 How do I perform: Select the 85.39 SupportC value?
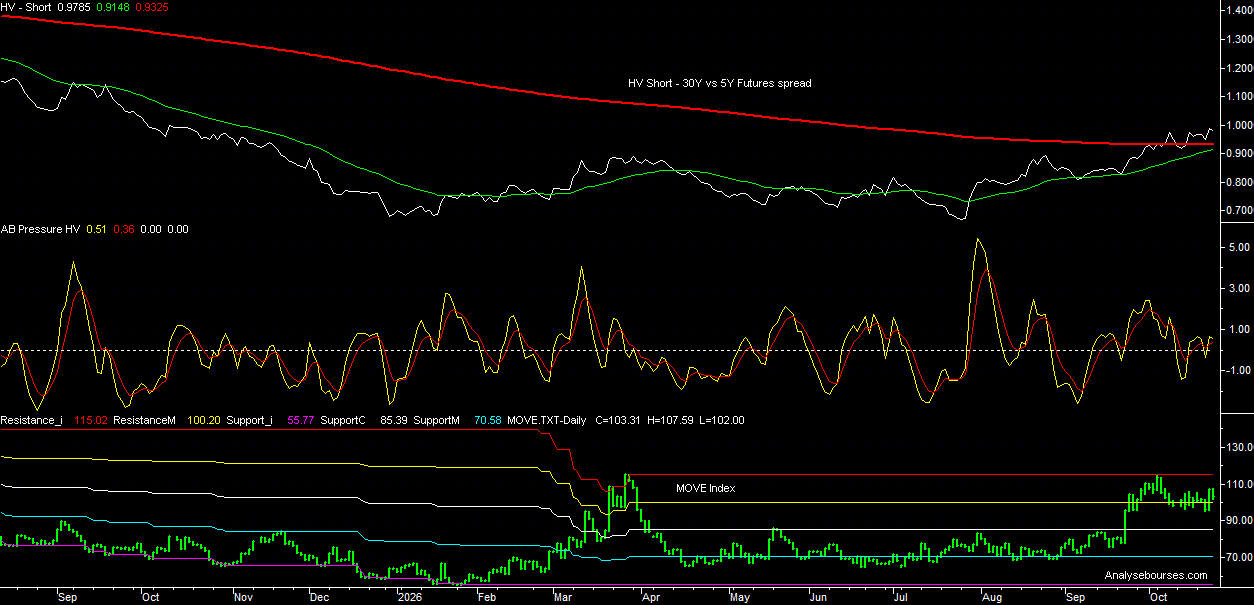[x=395, y=420]
